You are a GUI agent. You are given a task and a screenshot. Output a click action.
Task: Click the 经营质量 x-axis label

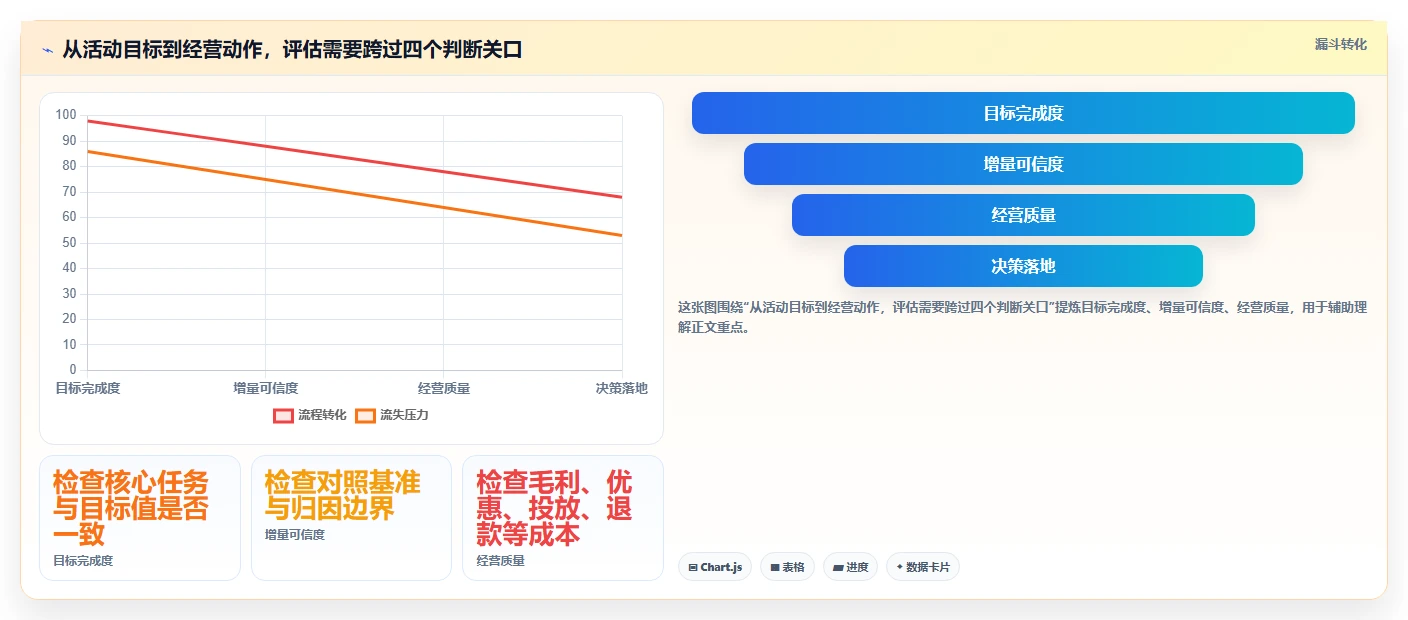coord(444,388)
